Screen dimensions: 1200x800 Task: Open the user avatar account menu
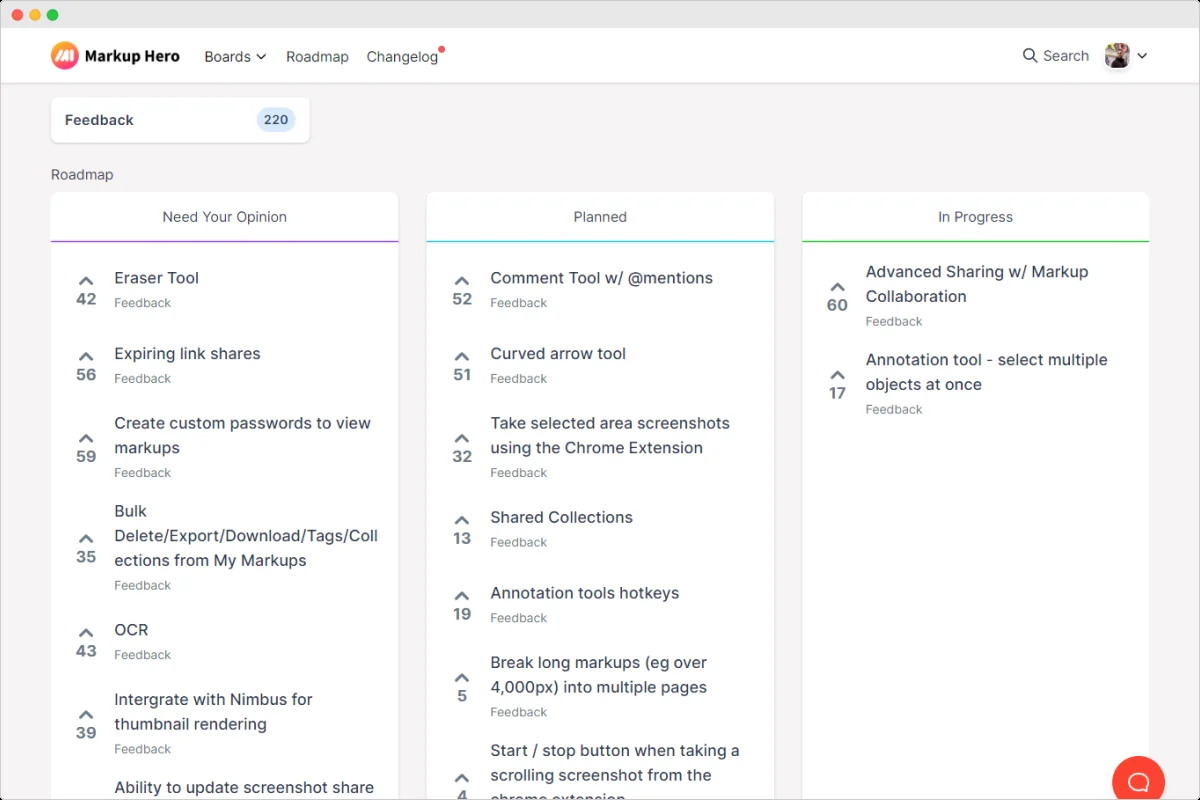click(1126, 56)
